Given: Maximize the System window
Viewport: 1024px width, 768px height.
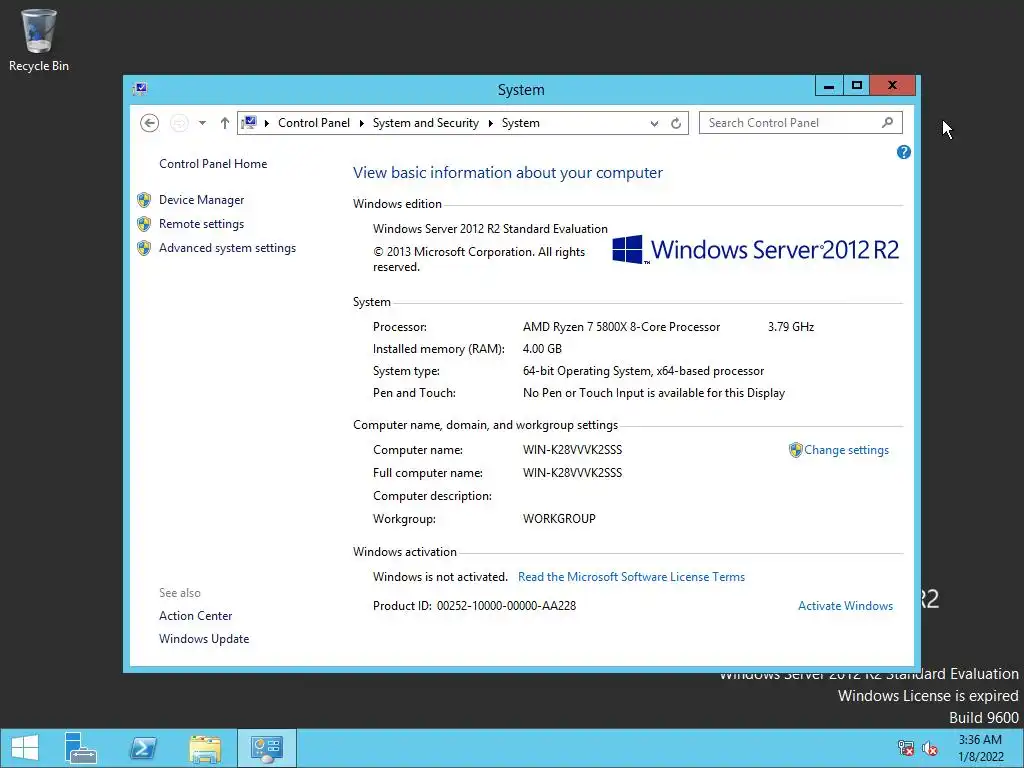Looking at the screenshot, I should 857,86.
